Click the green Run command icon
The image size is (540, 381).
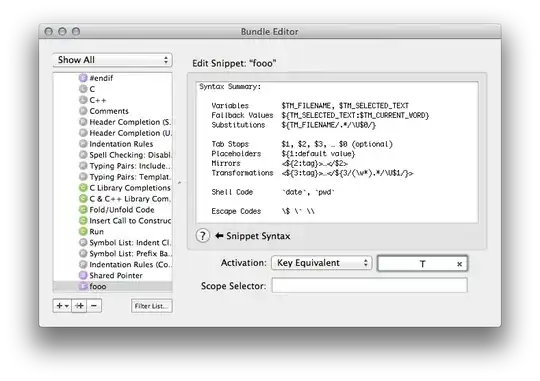[83, 231]
